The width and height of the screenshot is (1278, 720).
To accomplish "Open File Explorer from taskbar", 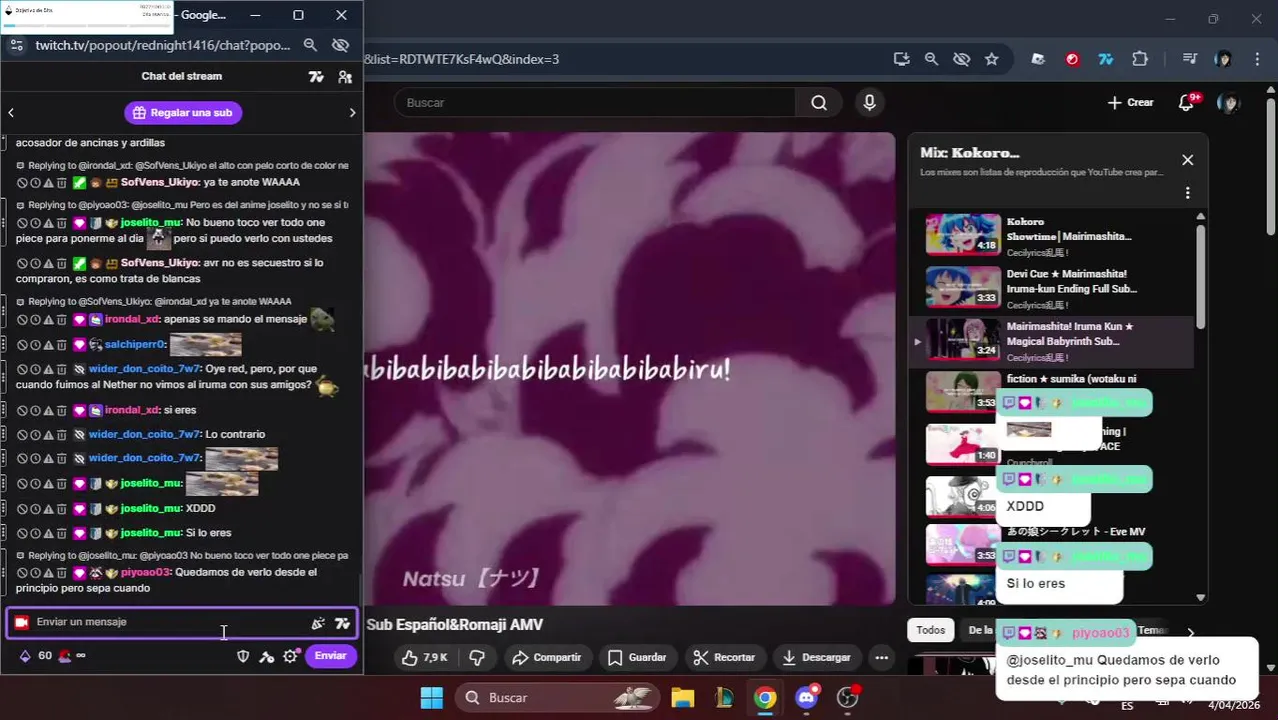I will pos(682,698).
